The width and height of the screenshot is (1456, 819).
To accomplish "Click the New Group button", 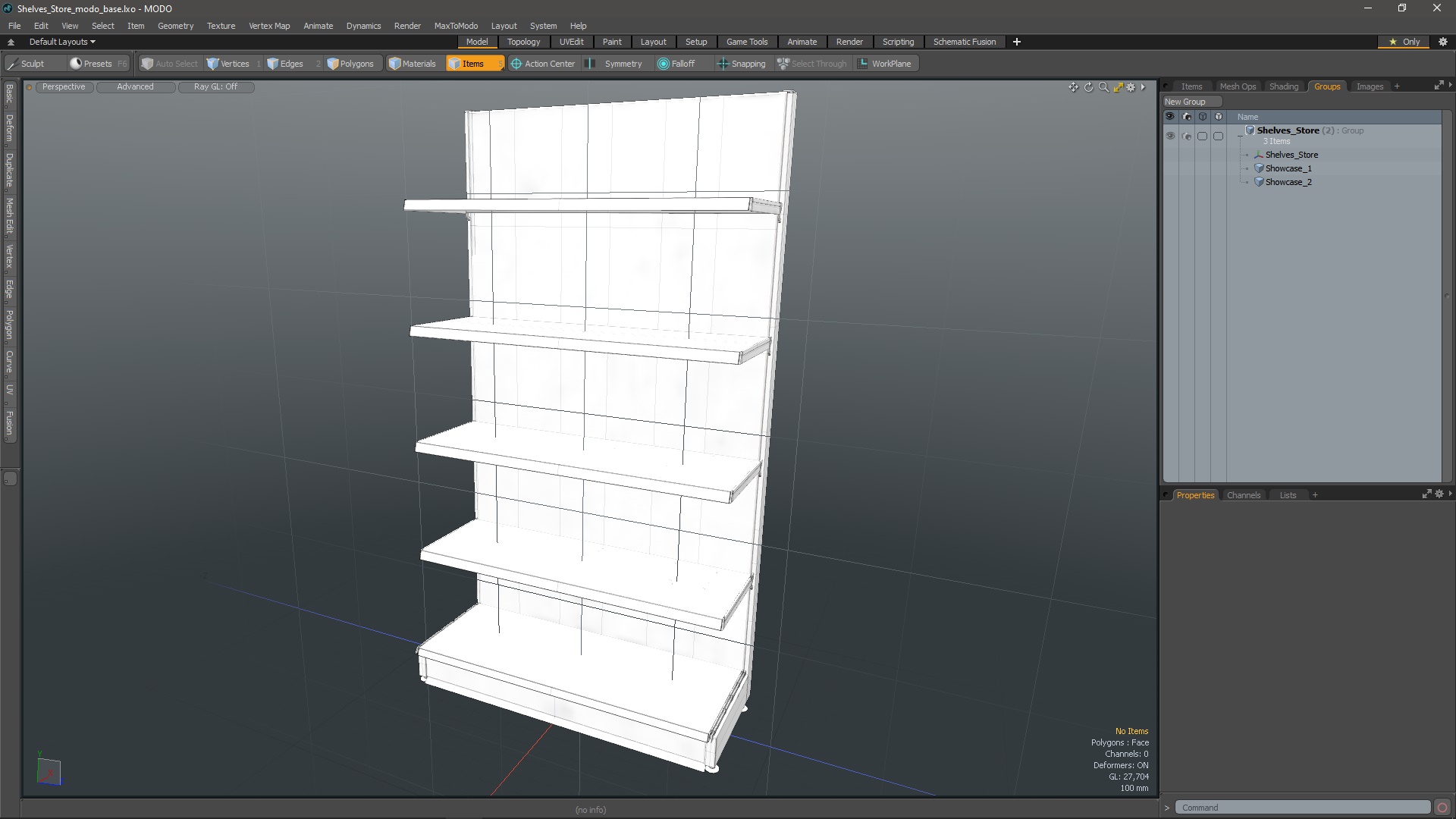I will click(x=1185, y=102).
